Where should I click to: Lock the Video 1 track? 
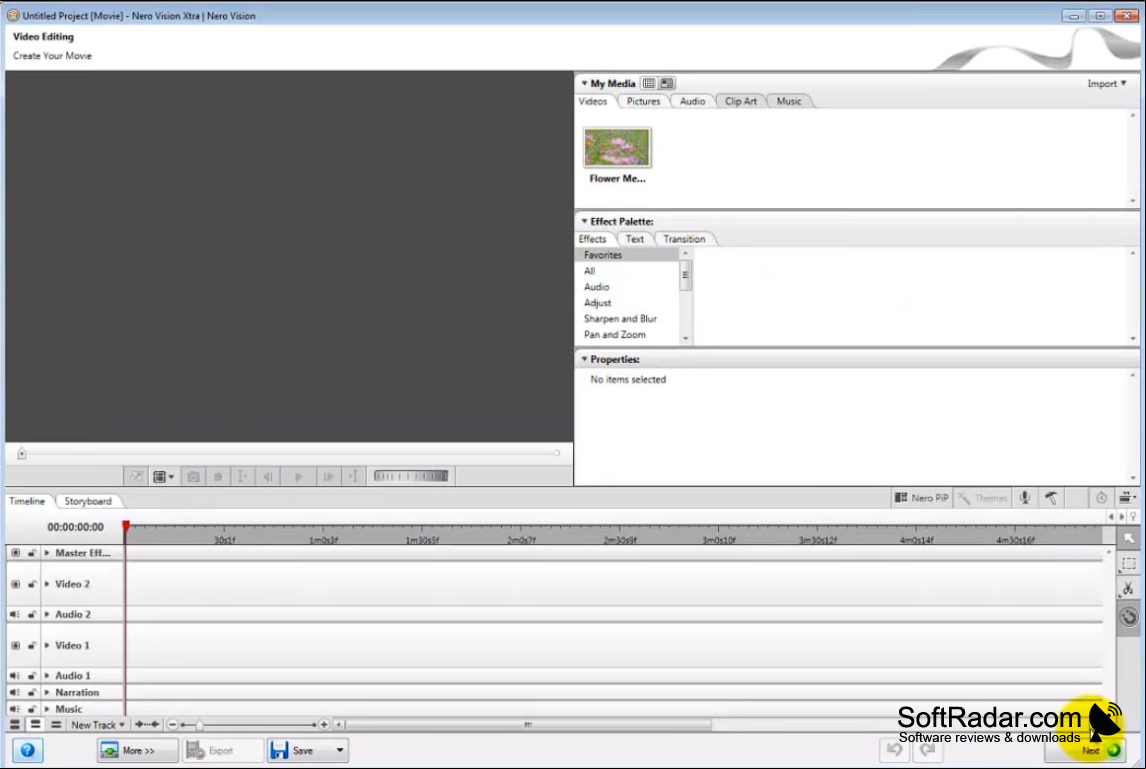31,645
